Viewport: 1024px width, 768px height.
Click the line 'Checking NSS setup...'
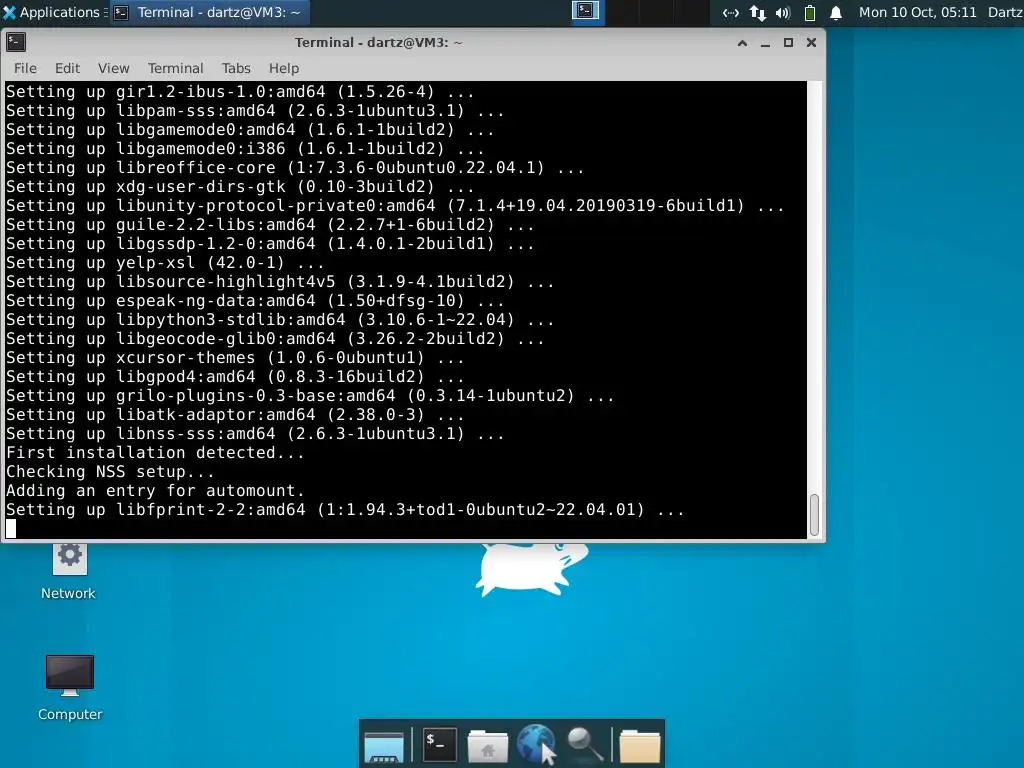click(x=110, y=472)
